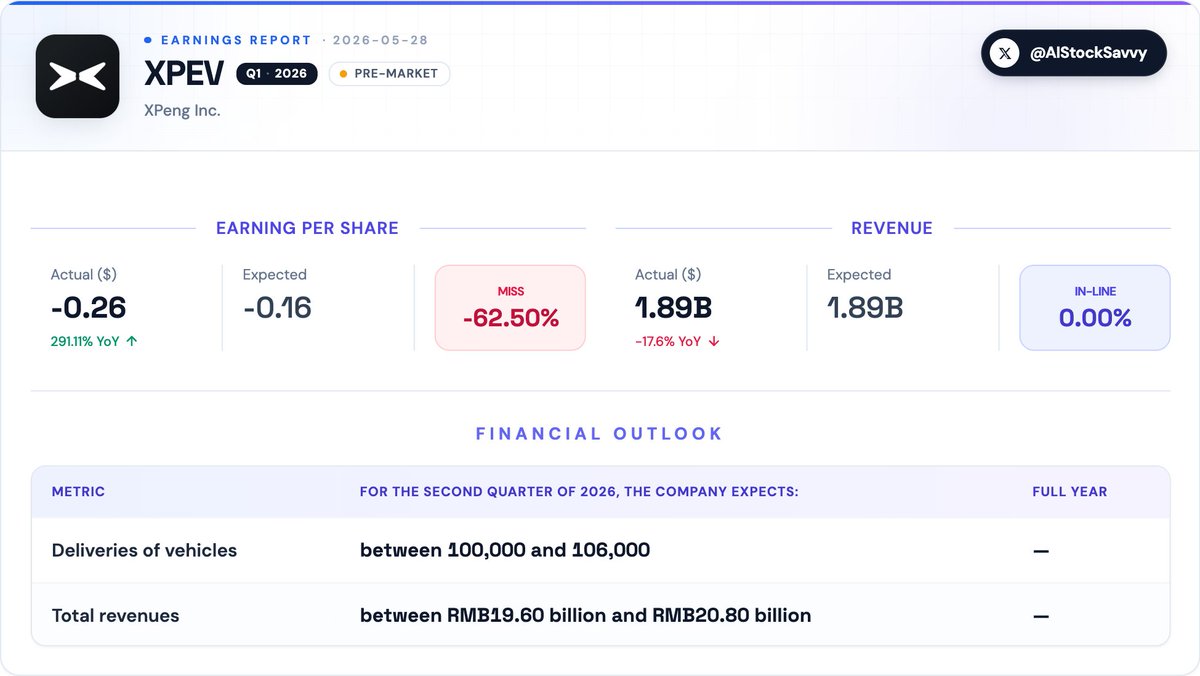Click the green up arrow next to 291.11% YoY
The image size is (1200, 676).
click(x=132, y=341)
